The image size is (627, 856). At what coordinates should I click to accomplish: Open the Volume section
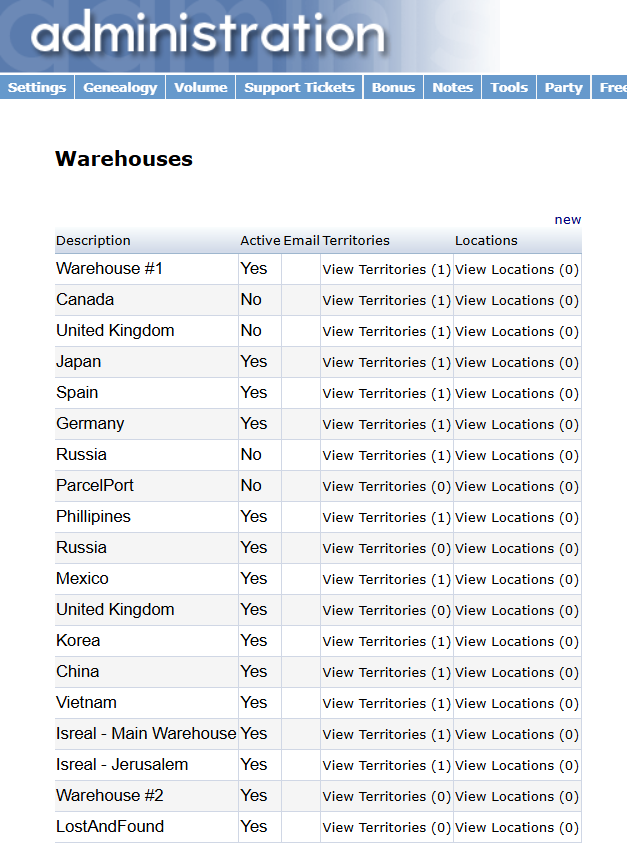tap(200, 87)
